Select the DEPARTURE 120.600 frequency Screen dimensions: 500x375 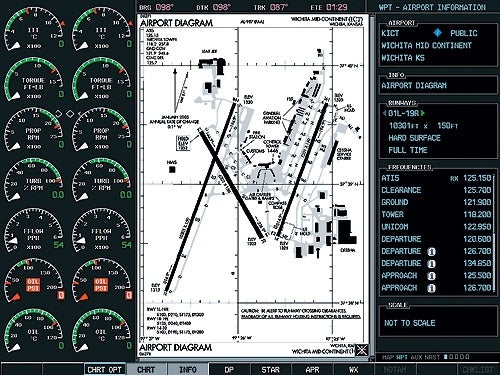(436, 239)
